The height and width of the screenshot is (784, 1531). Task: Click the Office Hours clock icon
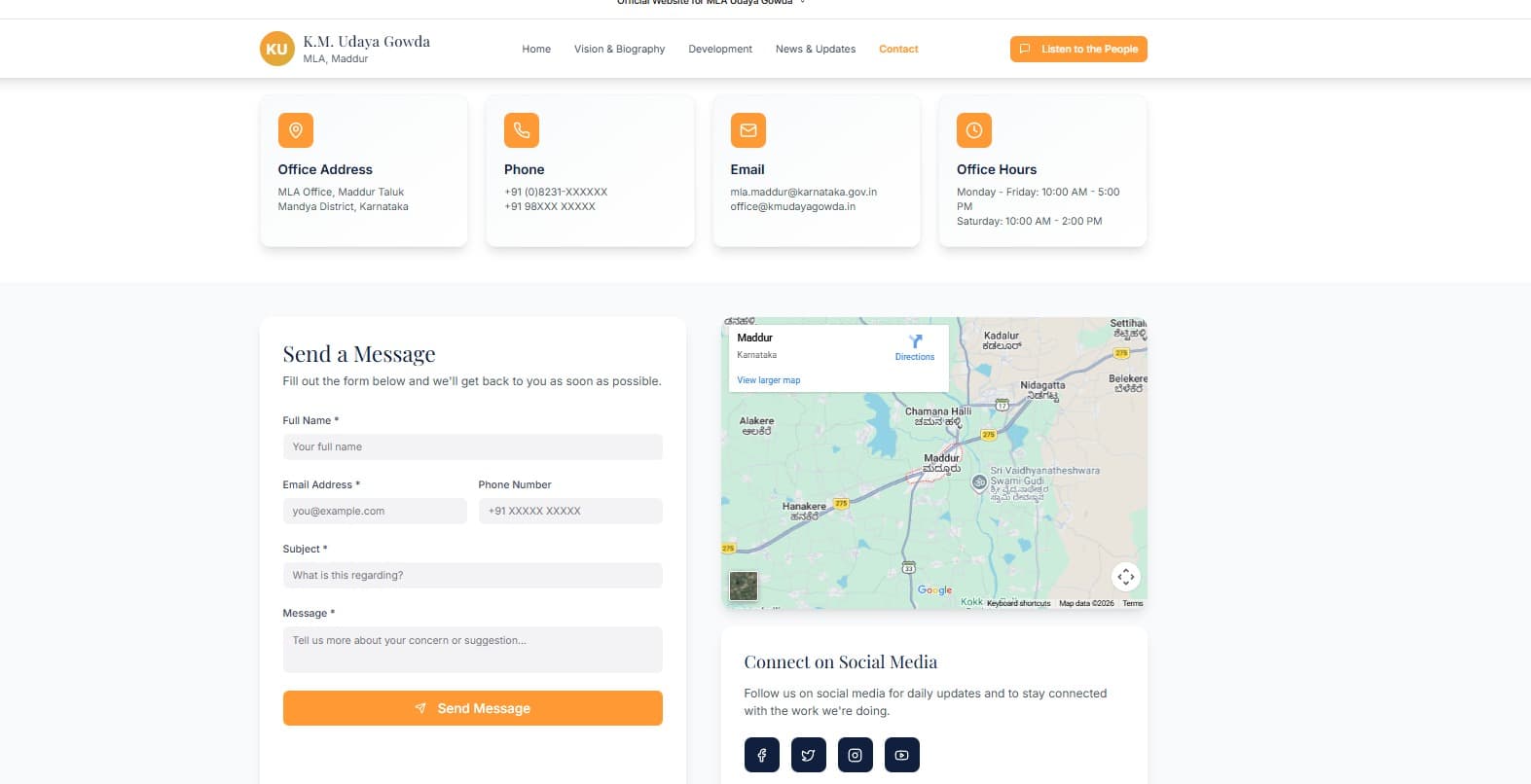click(974, 130)
